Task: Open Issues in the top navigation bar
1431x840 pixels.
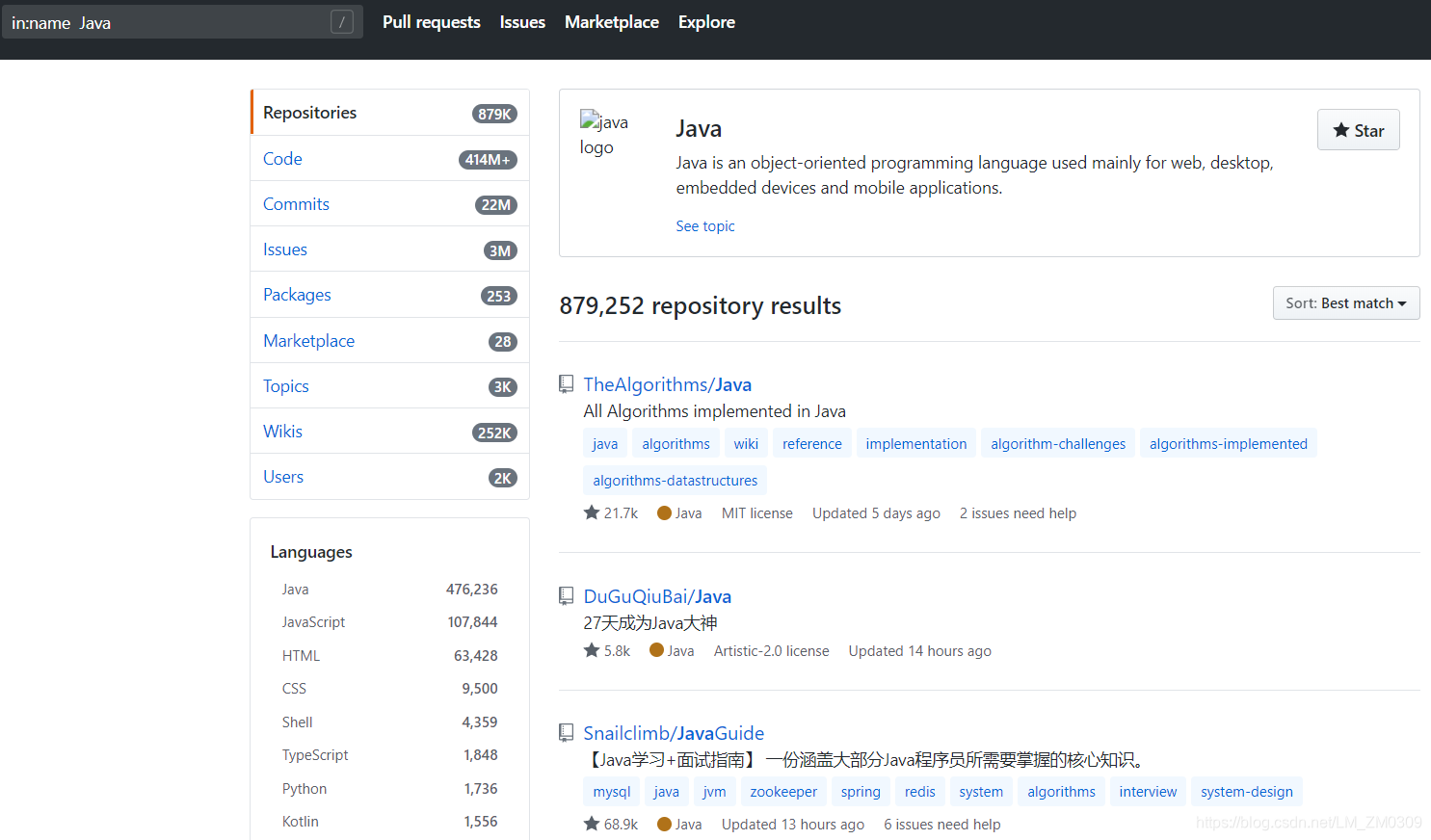Action: (x=522, y=22)
